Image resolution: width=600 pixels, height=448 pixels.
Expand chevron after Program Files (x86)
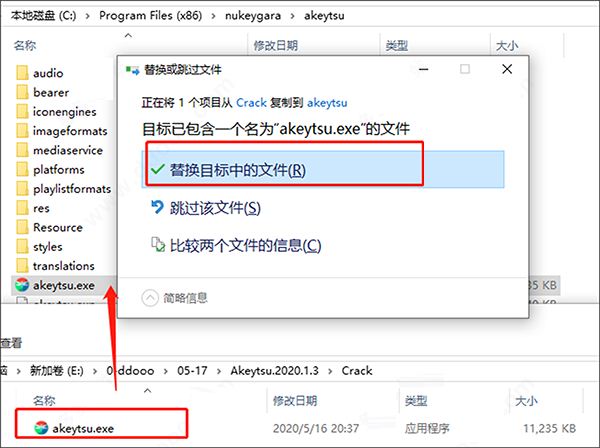pos(214,16)
